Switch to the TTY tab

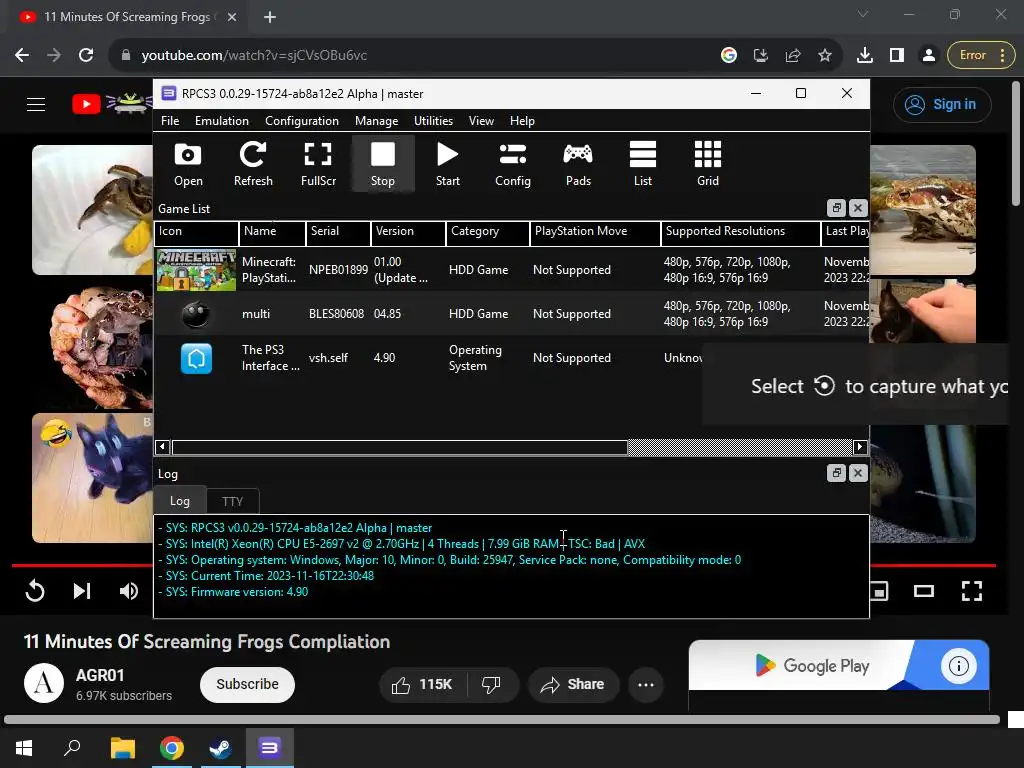(x=232, y=502)
